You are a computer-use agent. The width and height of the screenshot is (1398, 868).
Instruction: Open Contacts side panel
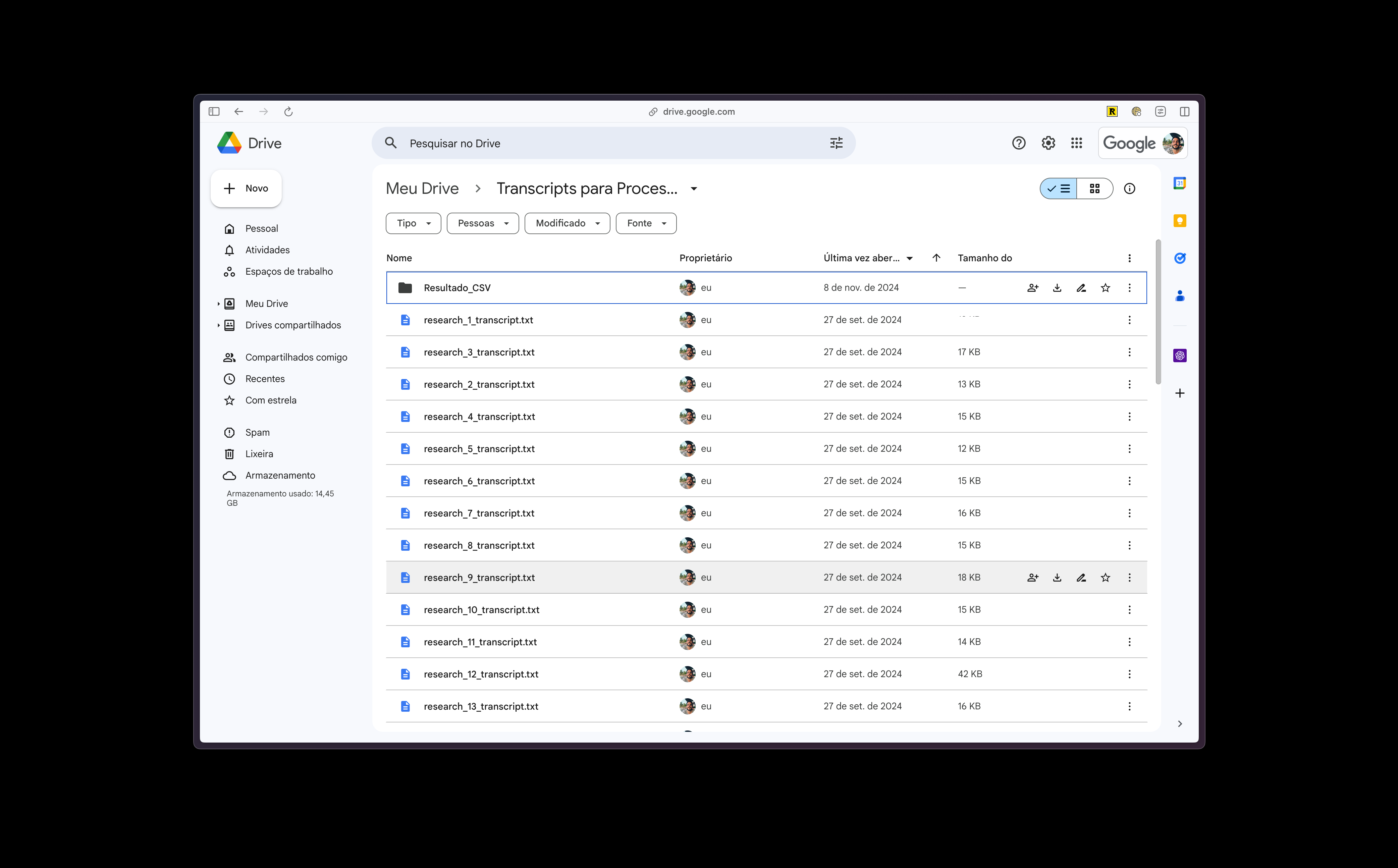click(1180, 295)
